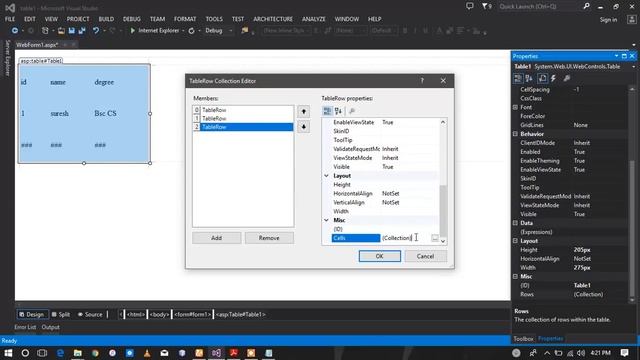Switch to Split view tab

[61, 315]
